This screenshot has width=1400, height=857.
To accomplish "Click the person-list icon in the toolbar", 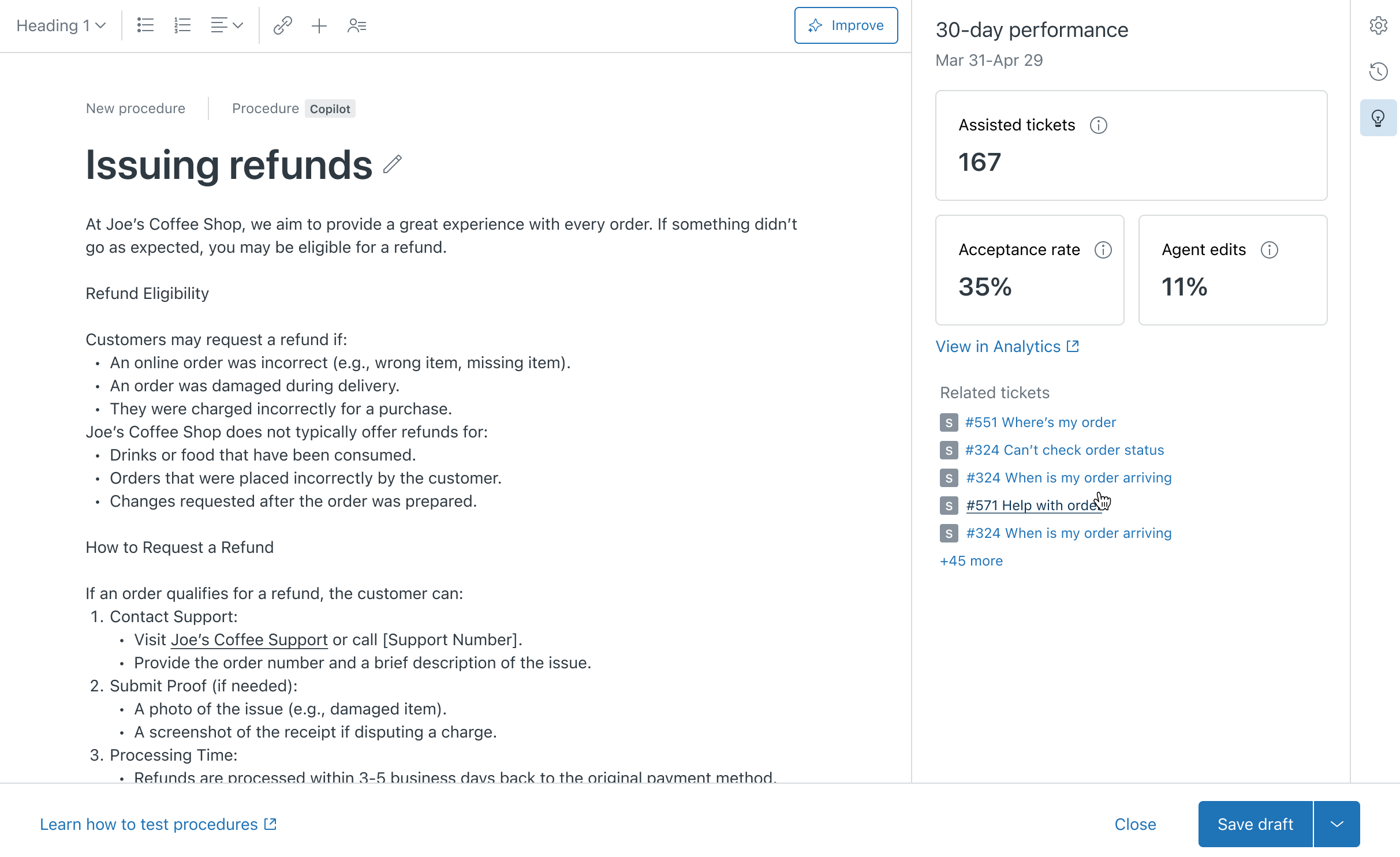I will coord(357,25).
